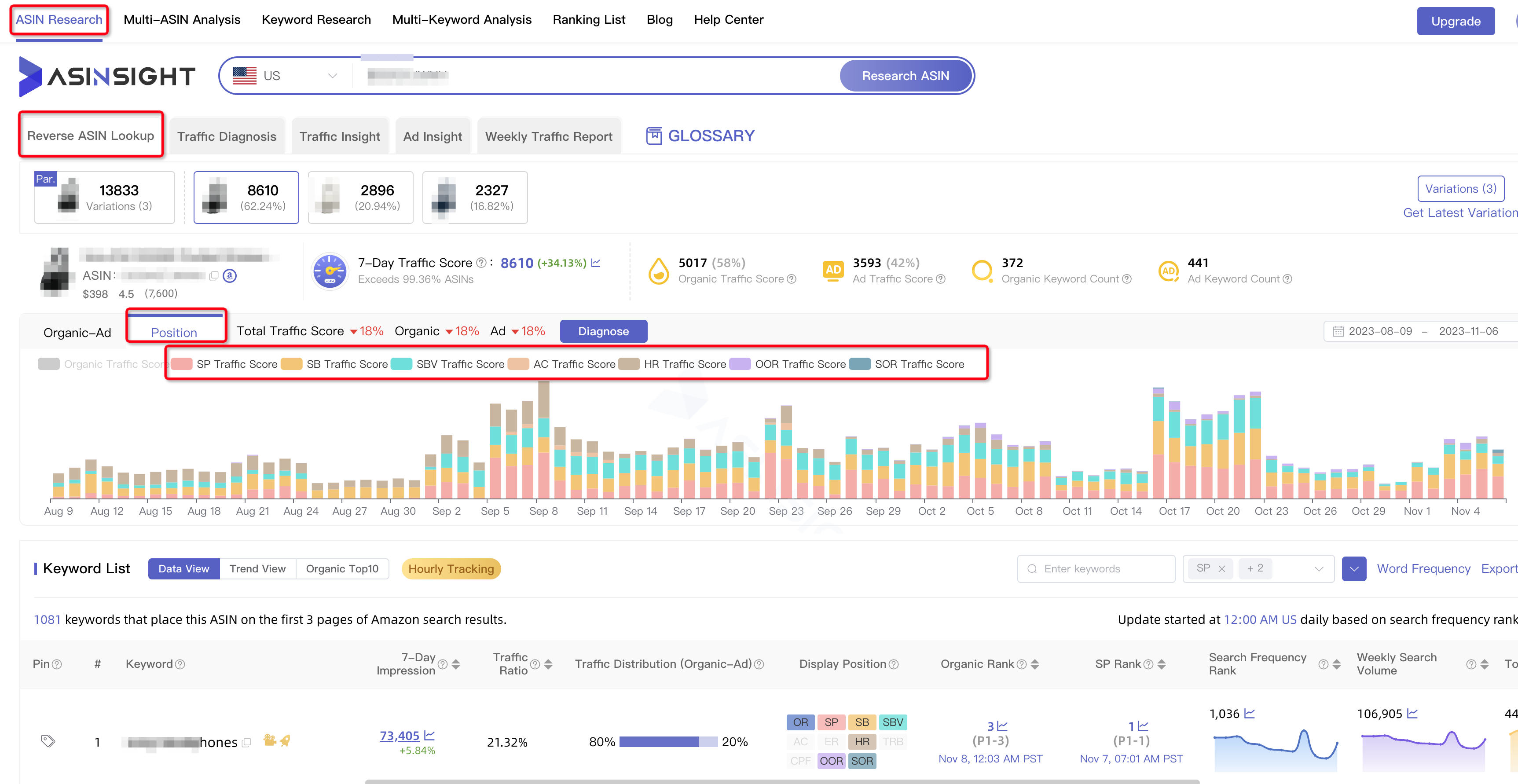Open Keyword Research in top menu
The image size is (1518, 784).
[x=316, y=19]
